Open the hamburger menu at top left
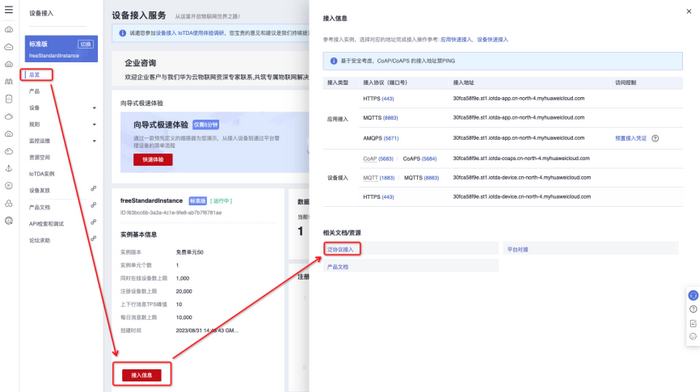 tap(8, 10)
